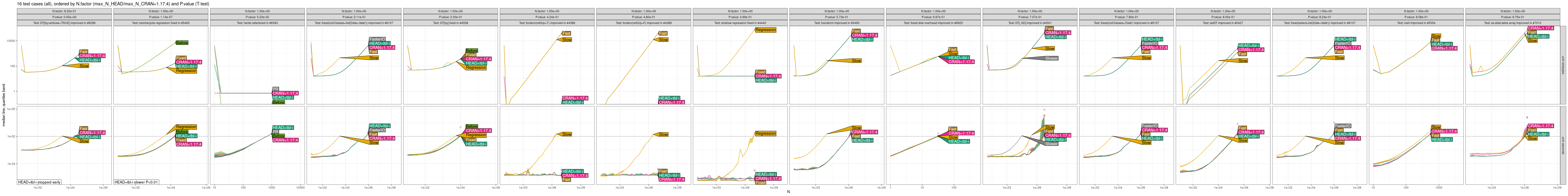Screen dimensions: 1568x196
Task: Click the P.value 0.00e+00 strip in first panel
Action: (64, 17)
